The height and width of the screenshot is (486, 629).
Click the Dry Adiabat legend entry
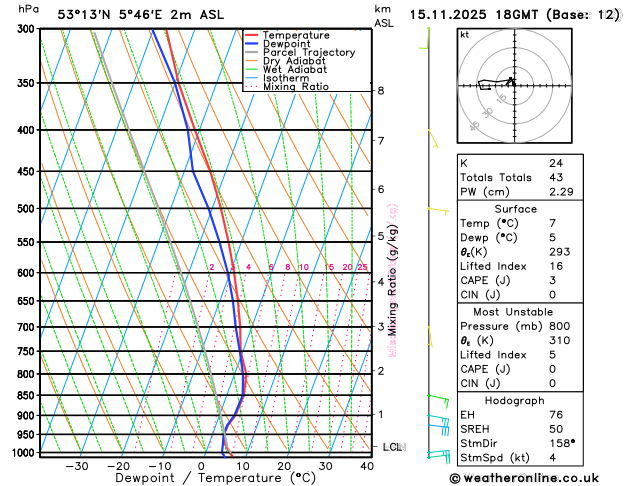[x=285, y=61]
